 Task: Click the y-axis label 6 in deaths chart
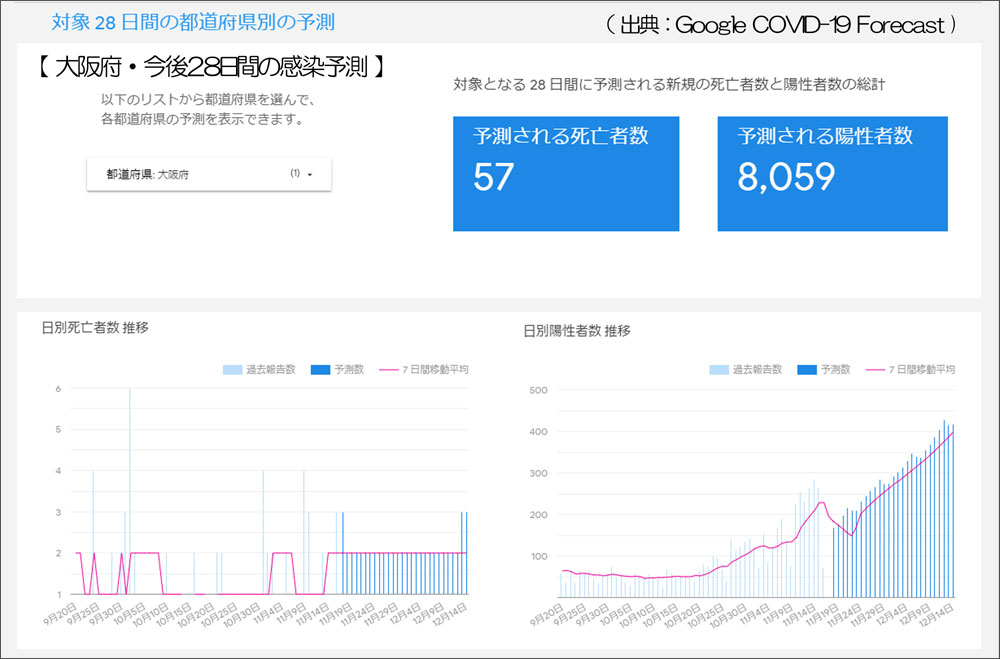(x=58, y=389)
